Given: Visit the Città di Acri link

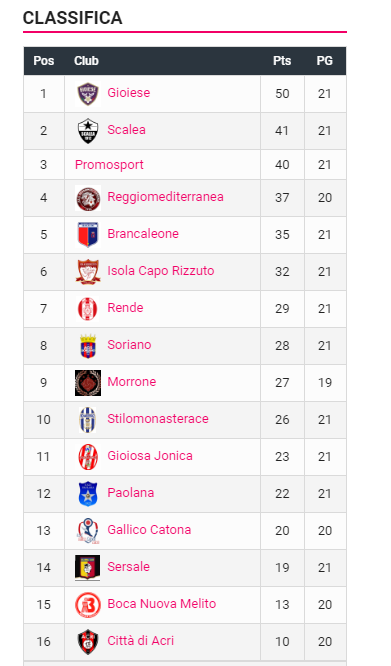Looking at the screenshot, I should point(141,641).
